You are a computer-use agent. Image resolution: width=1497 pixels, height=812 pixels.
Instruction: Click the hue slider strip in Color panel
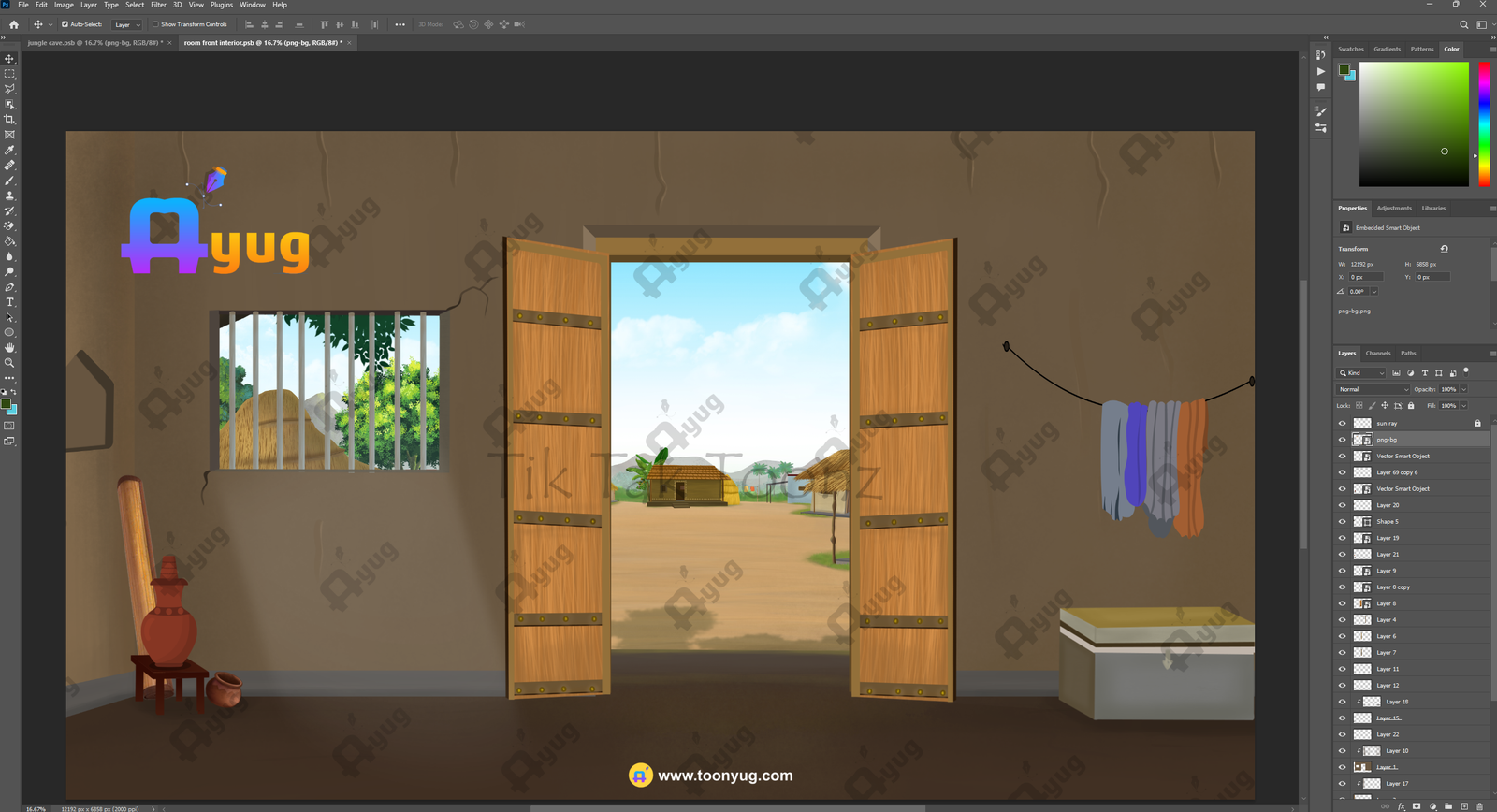click(1484, 123)
